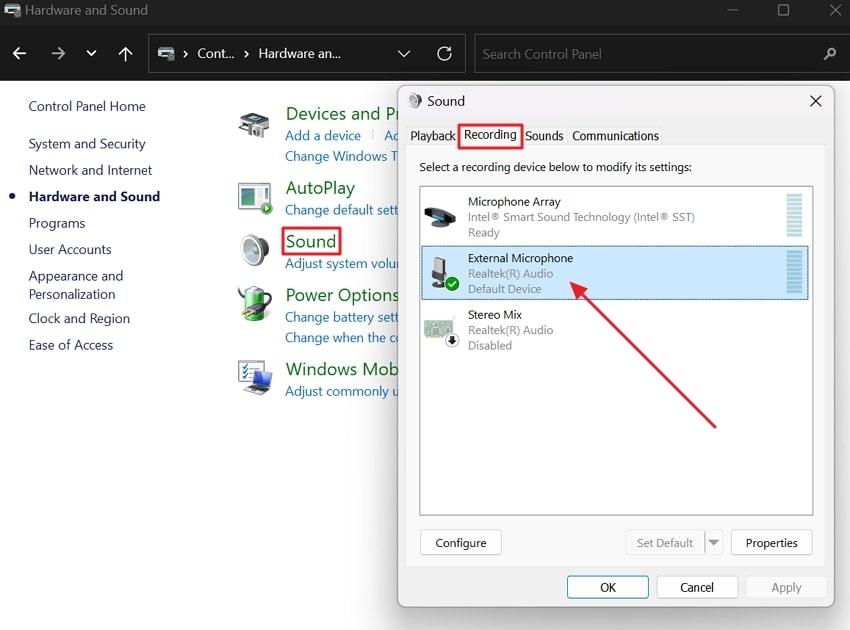Click 'Change when the computer sleeps' link
Screen dimensions: 850x630
point(341,338)
